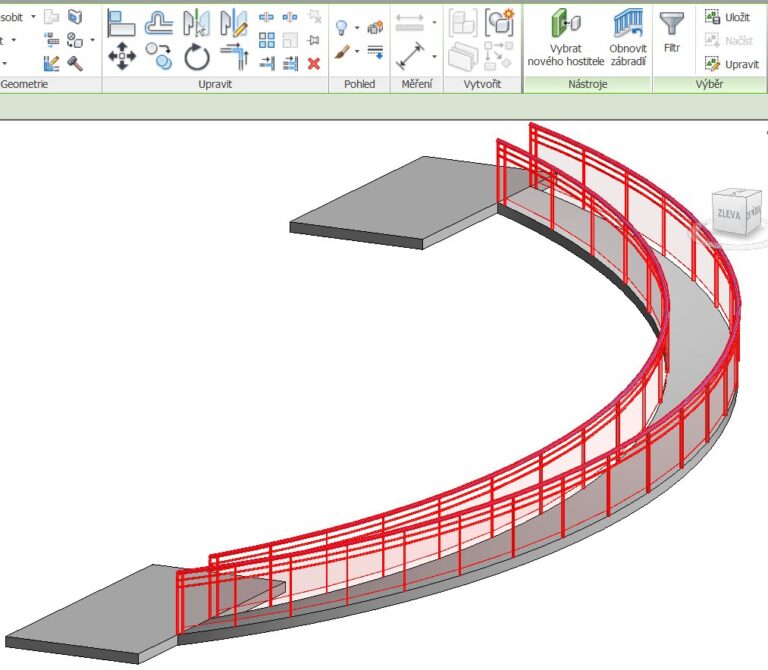Viewport: 768px width, 670px height.
Task: Select the Rotate tool
Action: (x=197, y=56)
